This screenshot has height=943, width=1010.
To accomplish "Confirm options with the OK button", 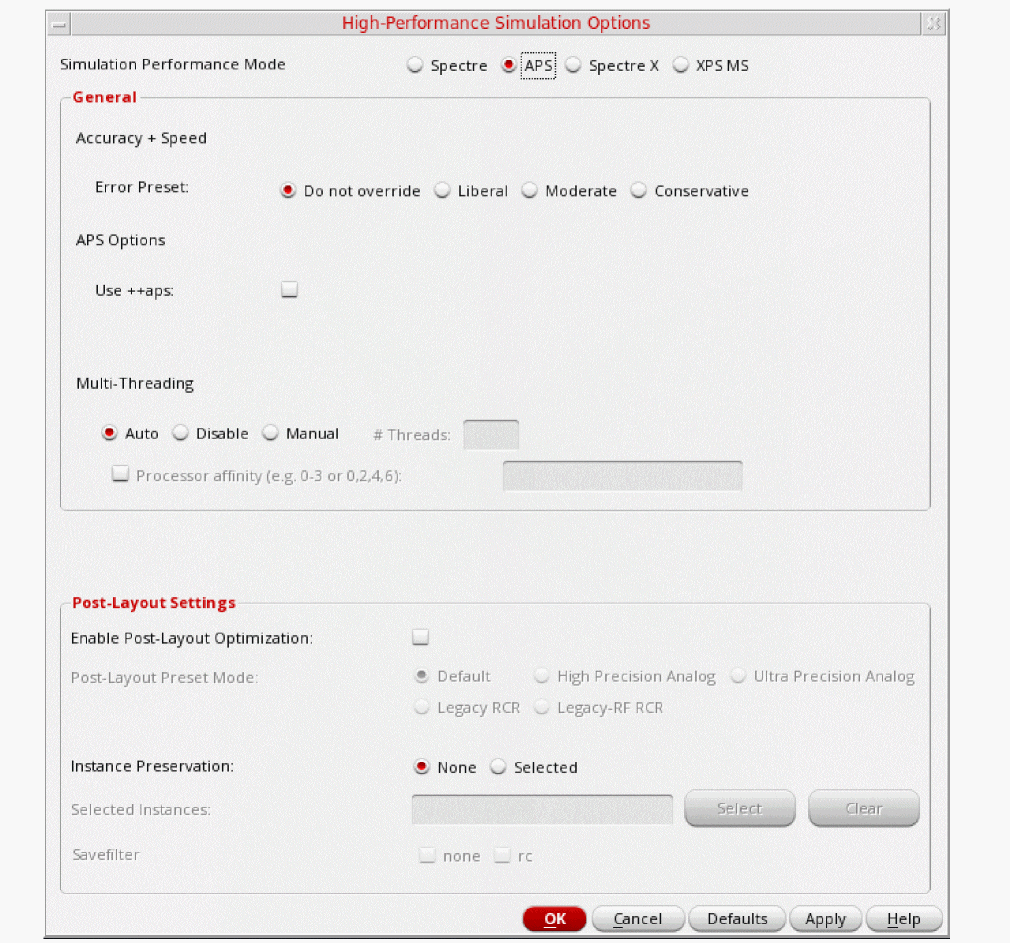I will coord(555,919).
